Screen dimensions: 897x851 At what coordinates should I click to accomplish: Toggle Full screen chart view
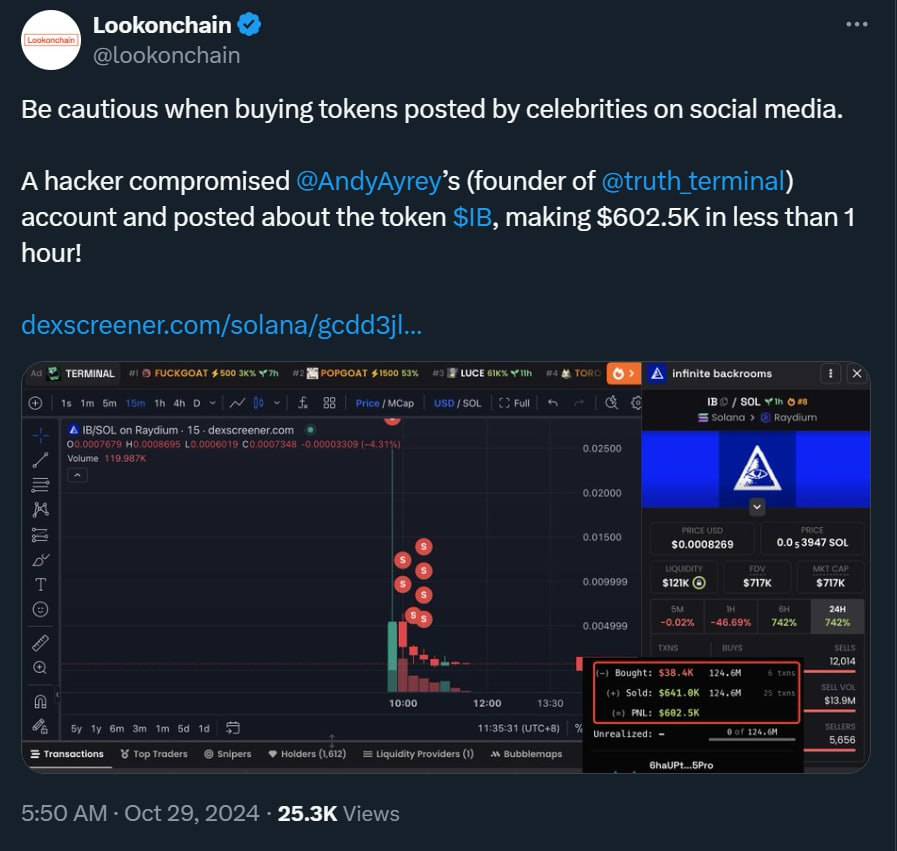[x=515, y=403]
